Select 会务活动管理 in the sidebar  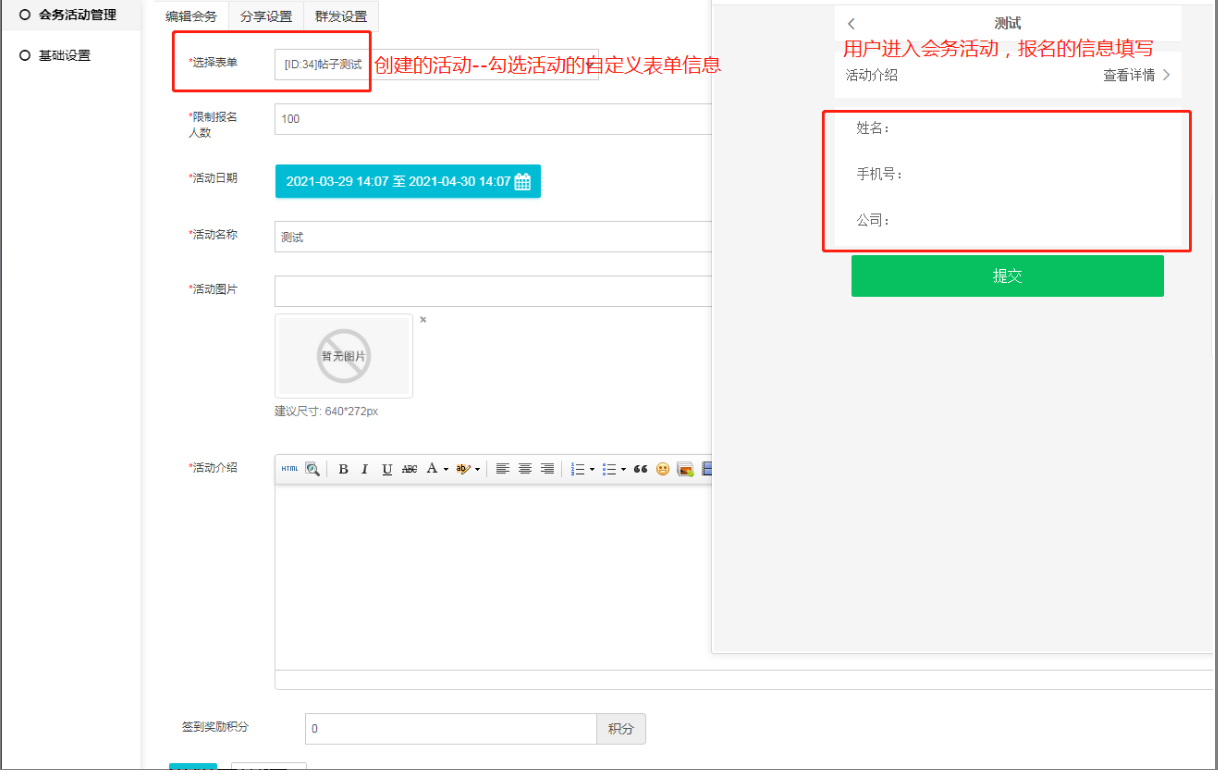[77, 15]
